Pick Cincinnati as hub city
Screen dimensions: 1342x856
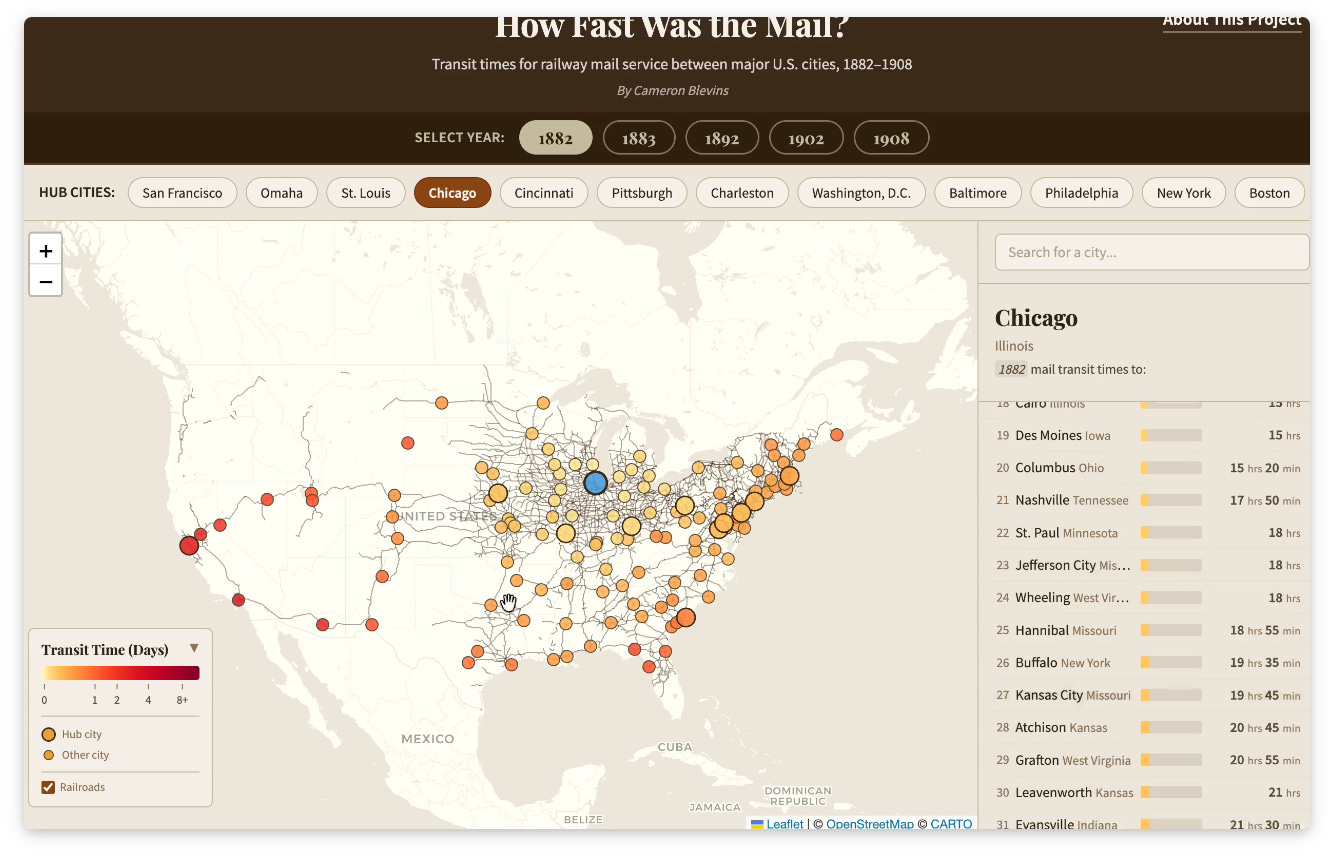(544, 193)
